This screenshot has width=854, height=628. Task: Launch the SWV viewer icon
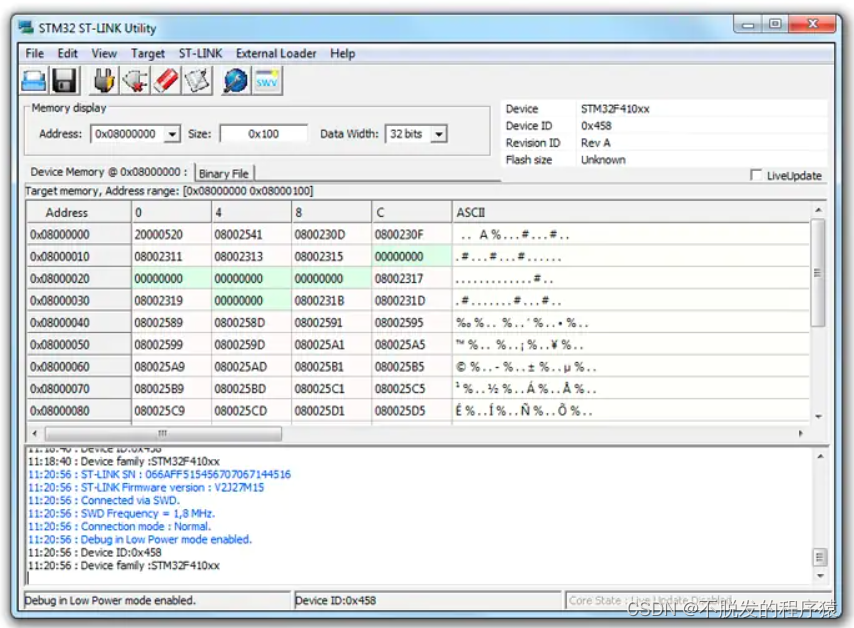(x=266, y=79)
